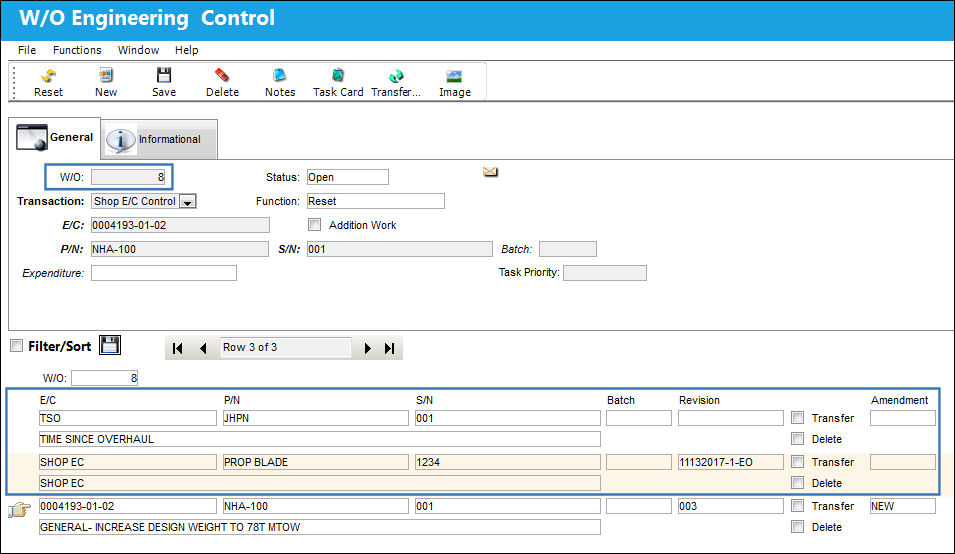Image resolution: width=955 pixels, height=554 pixels.
Task: Click the NEW Amendment cell
Action: (x=903, y=506)
